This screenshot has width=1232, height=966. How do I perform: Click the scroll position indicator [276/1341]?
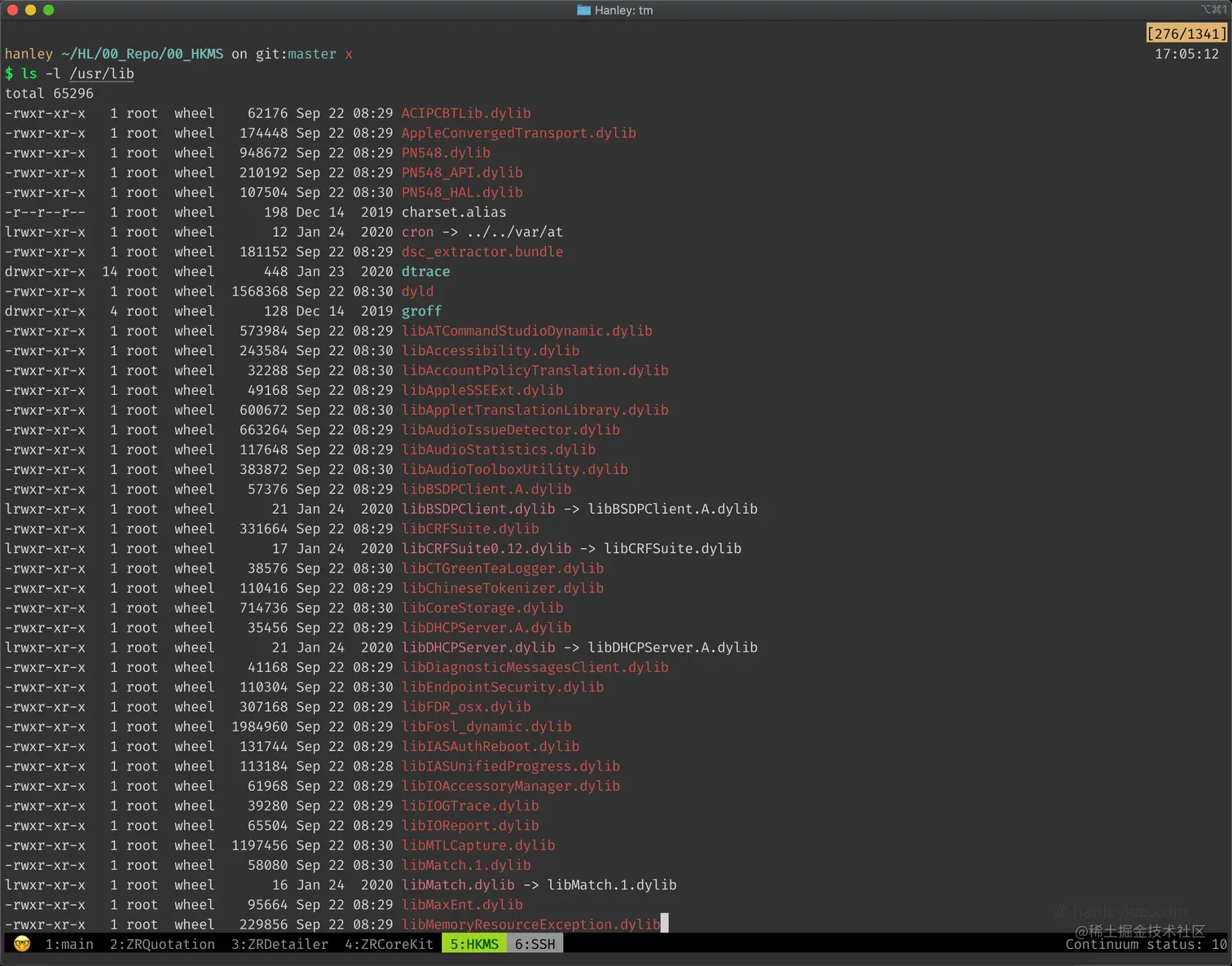point(1186,33)
